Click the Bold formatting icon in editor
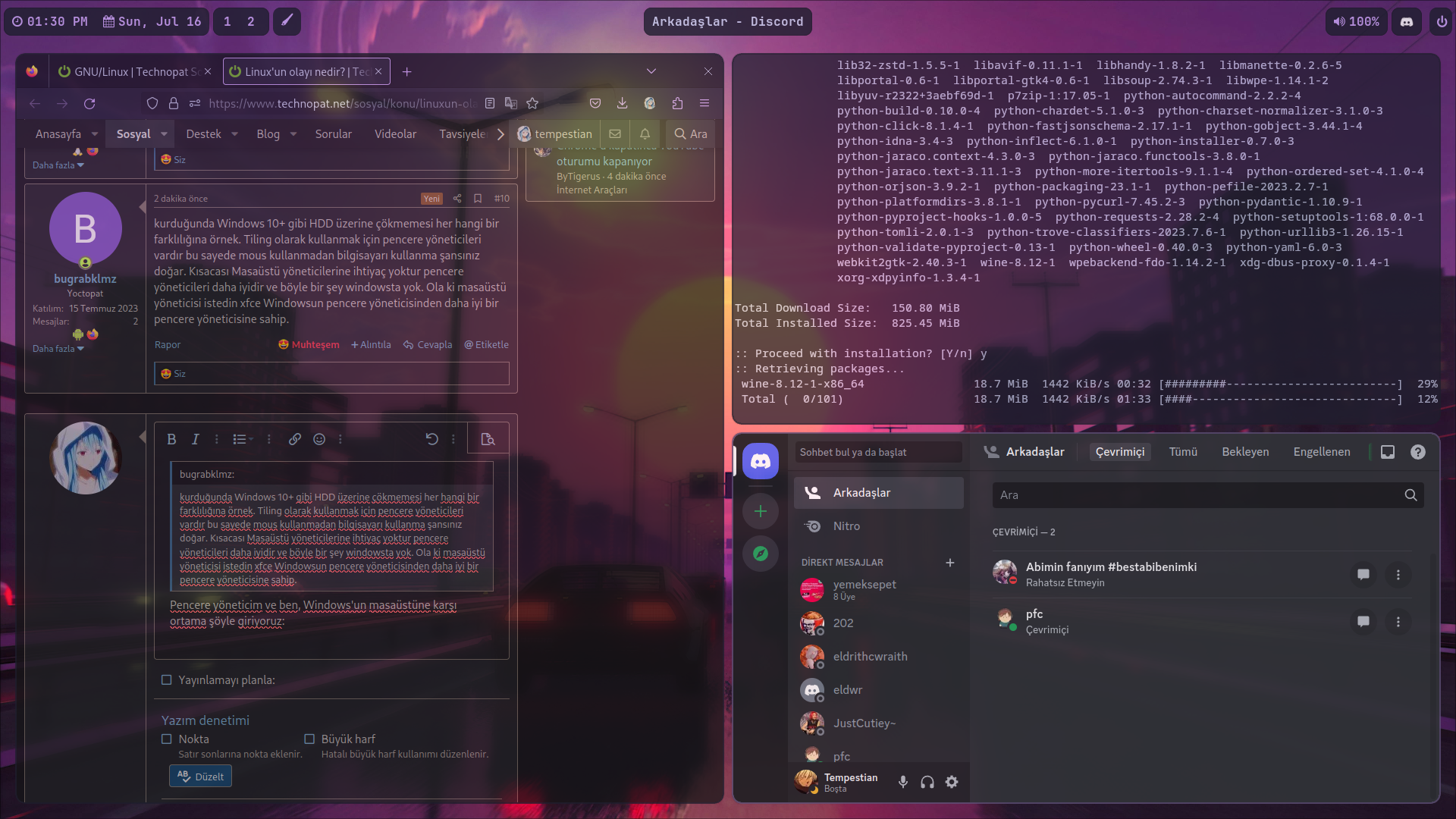 coord(171,439)
